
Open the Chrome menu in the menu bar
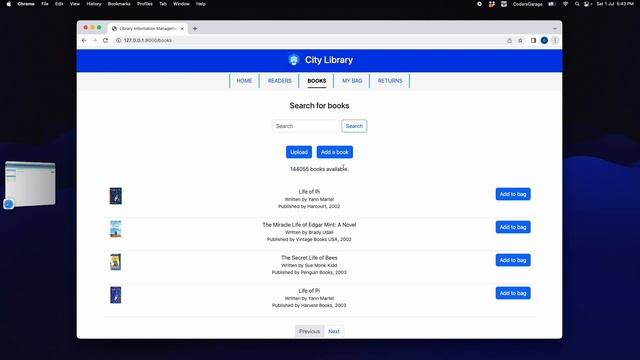[26, 4]
